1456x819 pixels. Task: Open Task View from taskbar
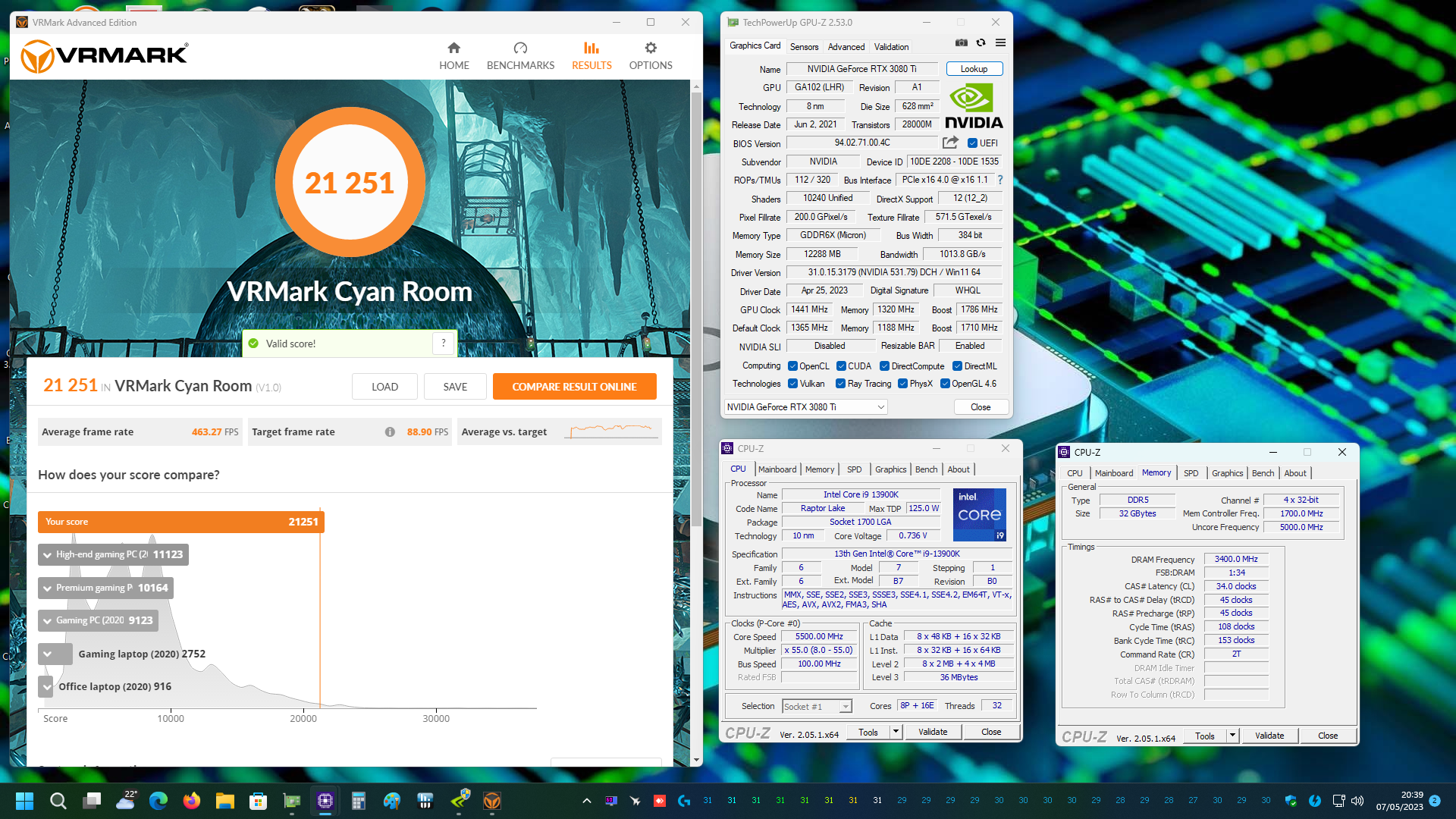tap(92, 801)
